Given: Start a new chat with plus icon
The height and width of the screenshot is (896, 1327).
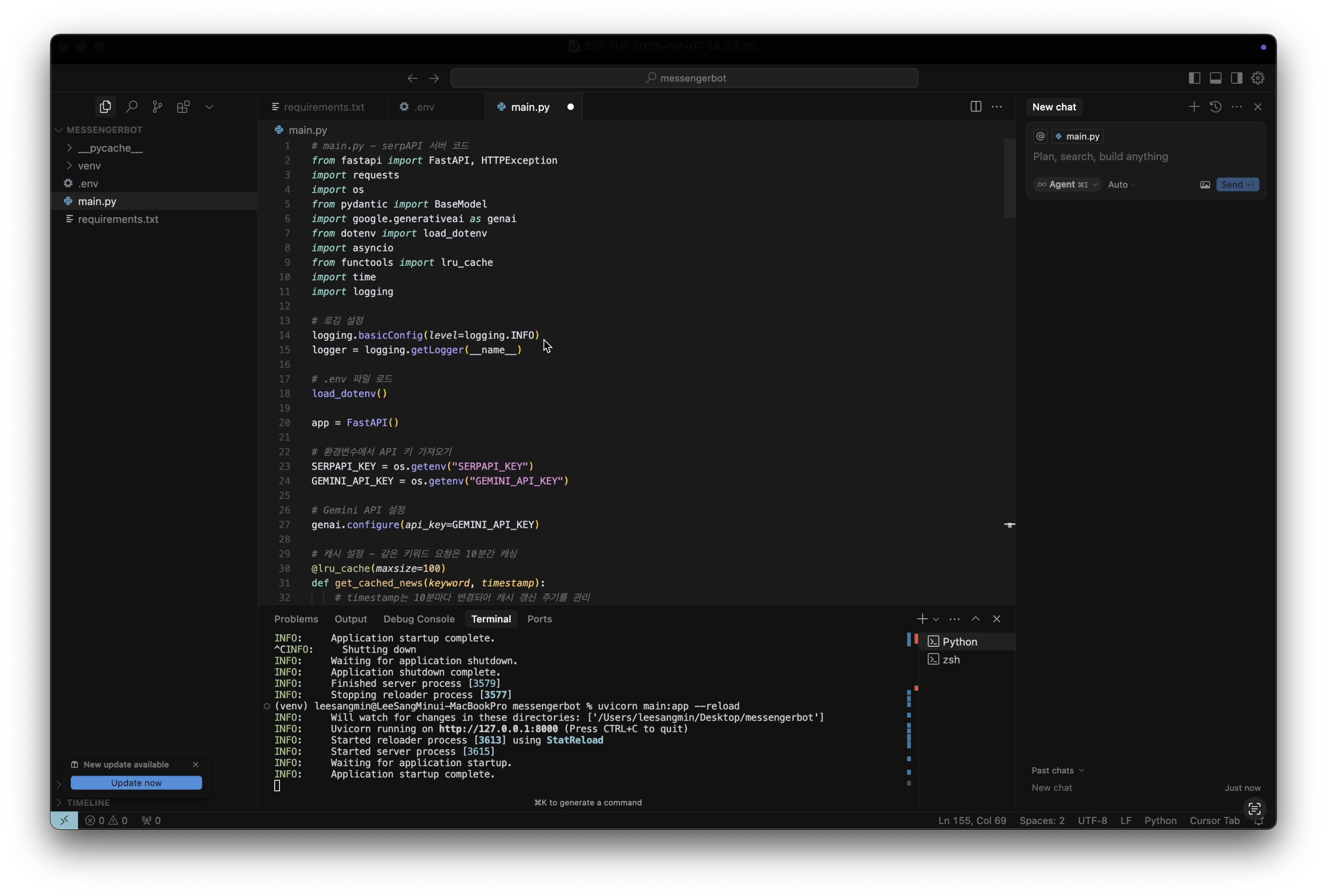Looking at the screenshot, I should pyautogui.click(x=1194, y=107).
